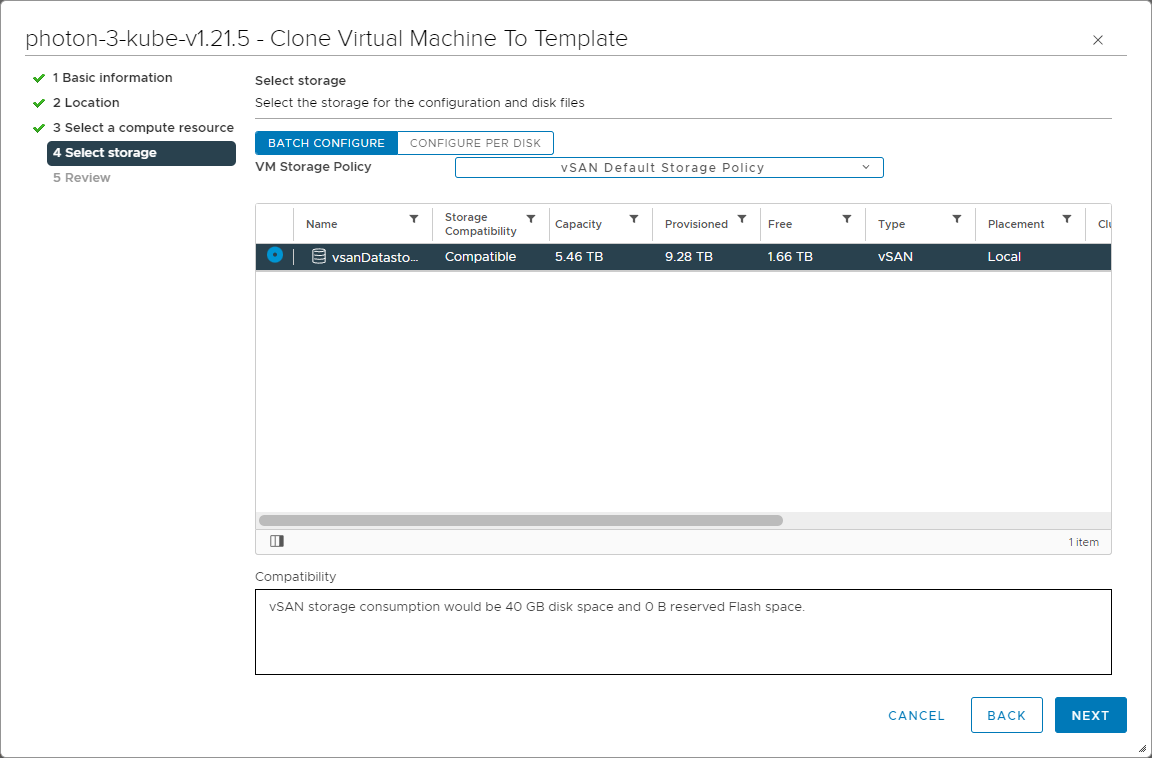The height and width of the screenshot is (758, 1152).
Task: Click the horizontal scrollbar of the datastore table
Action: coord(521,521)
